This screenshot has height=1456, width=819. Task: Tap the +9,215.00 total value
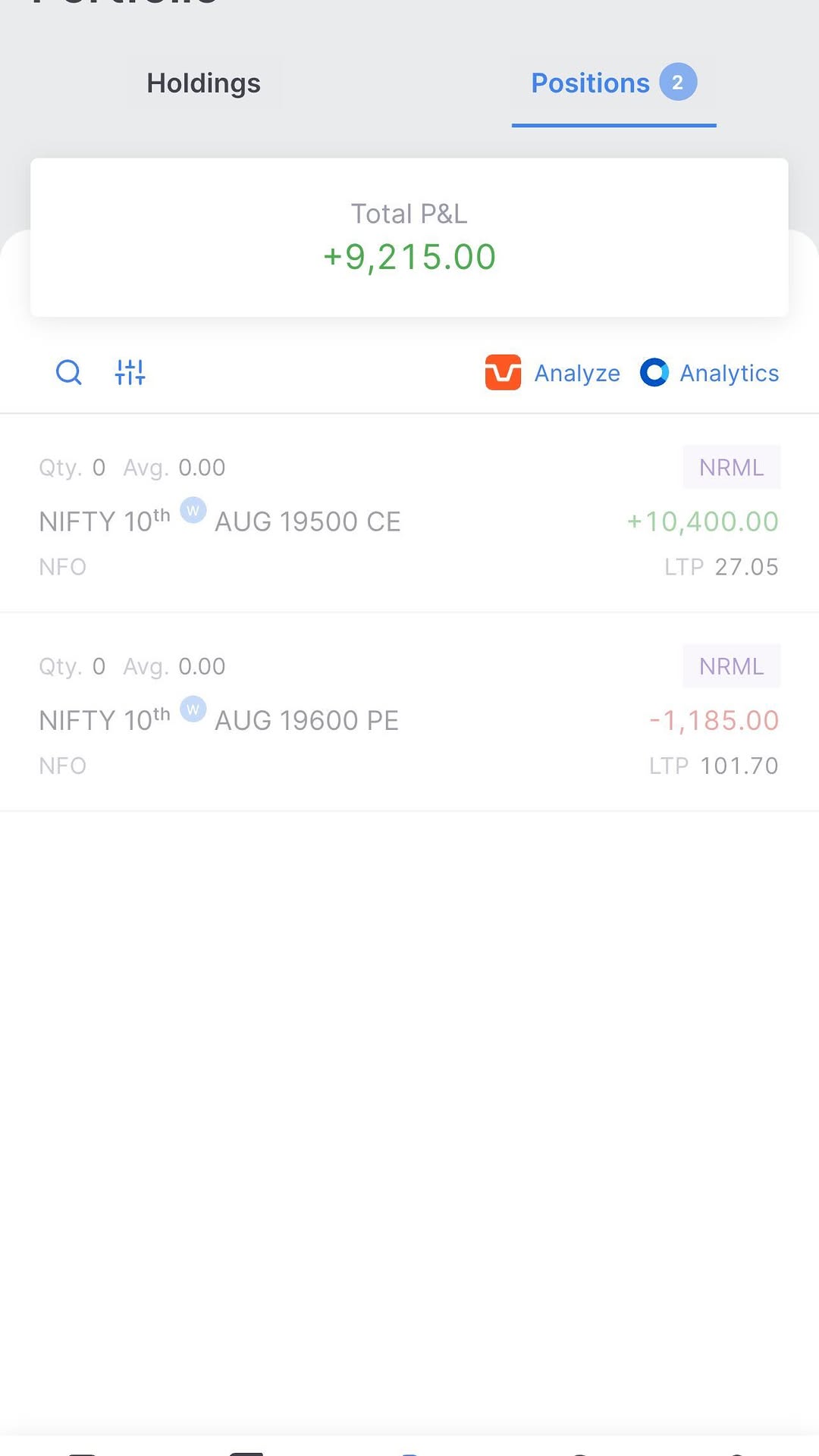click(409, 257)
